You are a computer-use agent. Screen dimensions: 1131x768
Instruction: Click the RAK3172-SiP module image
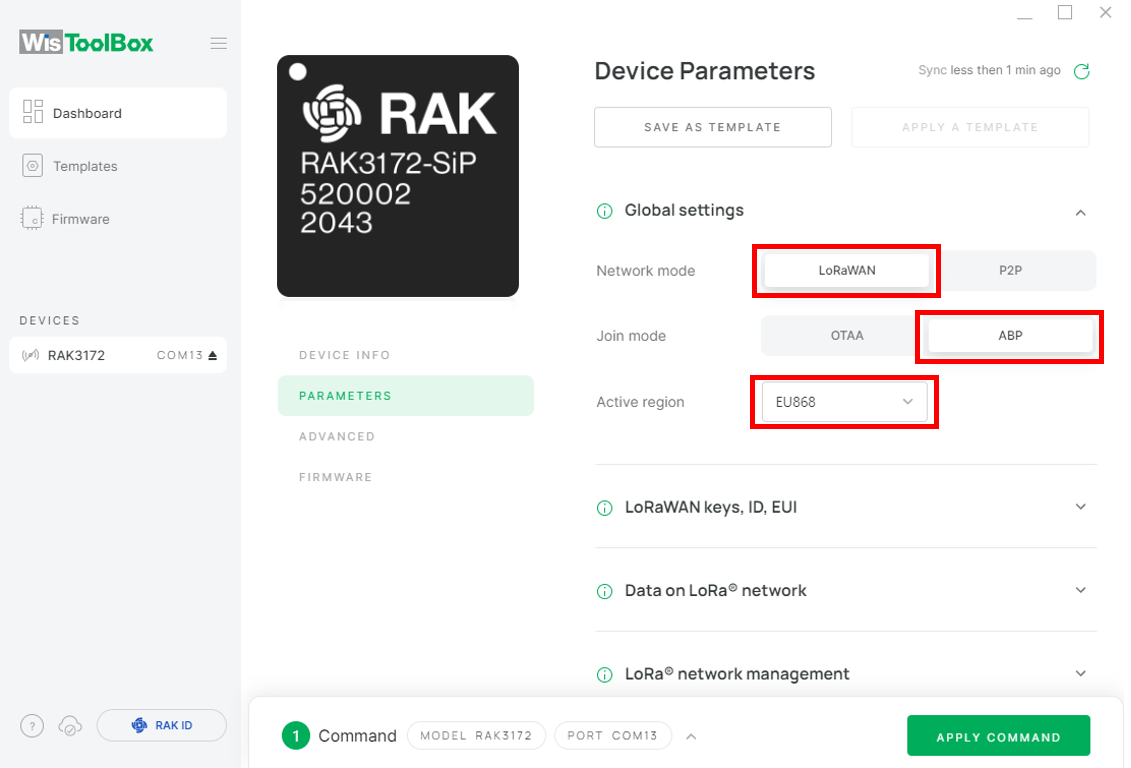coord(398,176)
